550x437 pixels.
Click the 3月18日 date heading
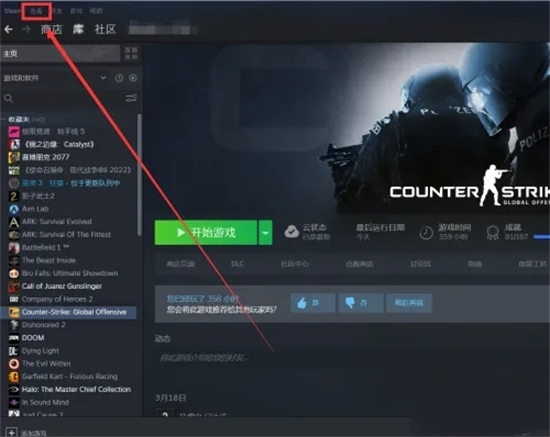click(x=170, y=398)
